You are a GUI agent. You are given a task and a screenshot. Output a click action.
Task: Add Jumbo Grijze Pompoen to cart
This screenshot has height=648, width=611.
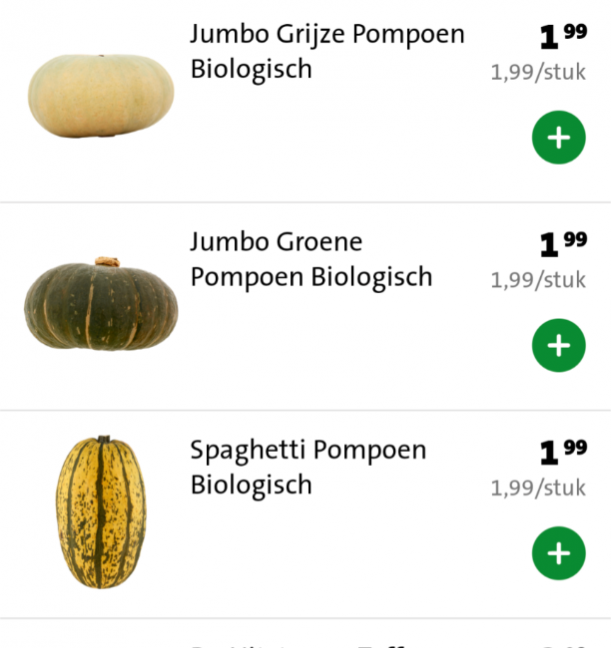click(558, 137)
